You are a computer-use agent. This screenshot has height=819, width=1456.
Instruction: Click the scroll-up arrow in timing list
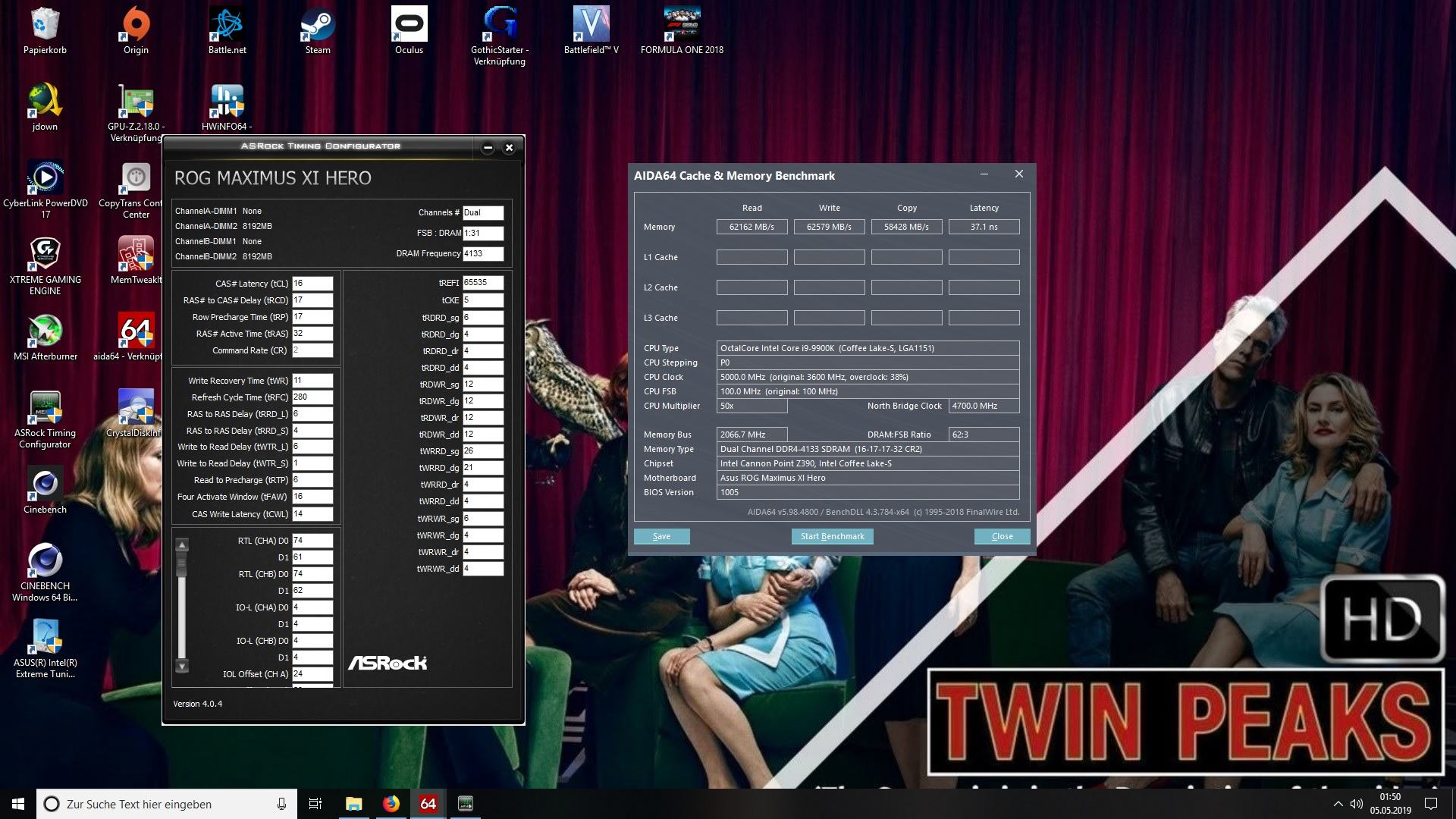tap(182, 545)
